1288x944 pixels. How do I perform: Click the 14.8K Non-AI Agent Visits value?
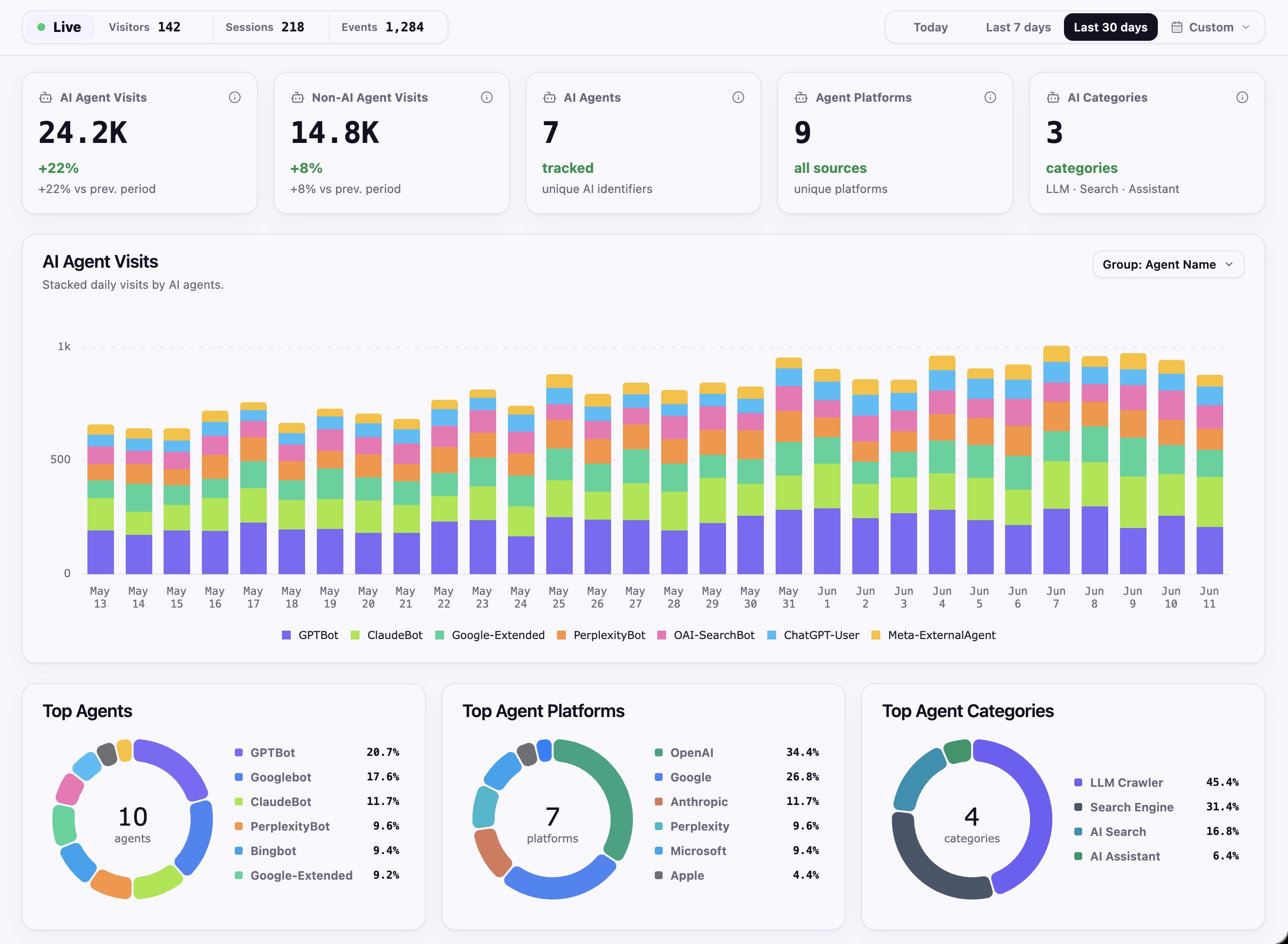click(x=335, y=133)
